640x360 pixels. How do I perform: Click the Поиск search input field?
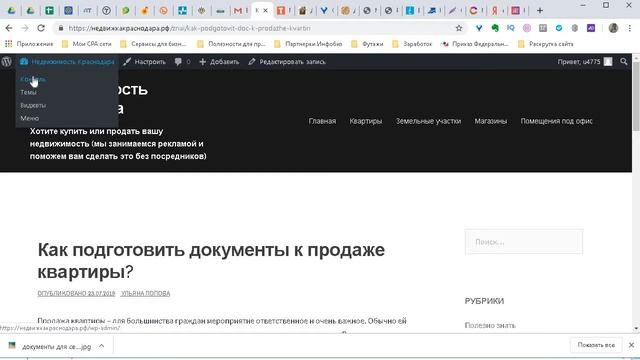(x=524, y=242)
